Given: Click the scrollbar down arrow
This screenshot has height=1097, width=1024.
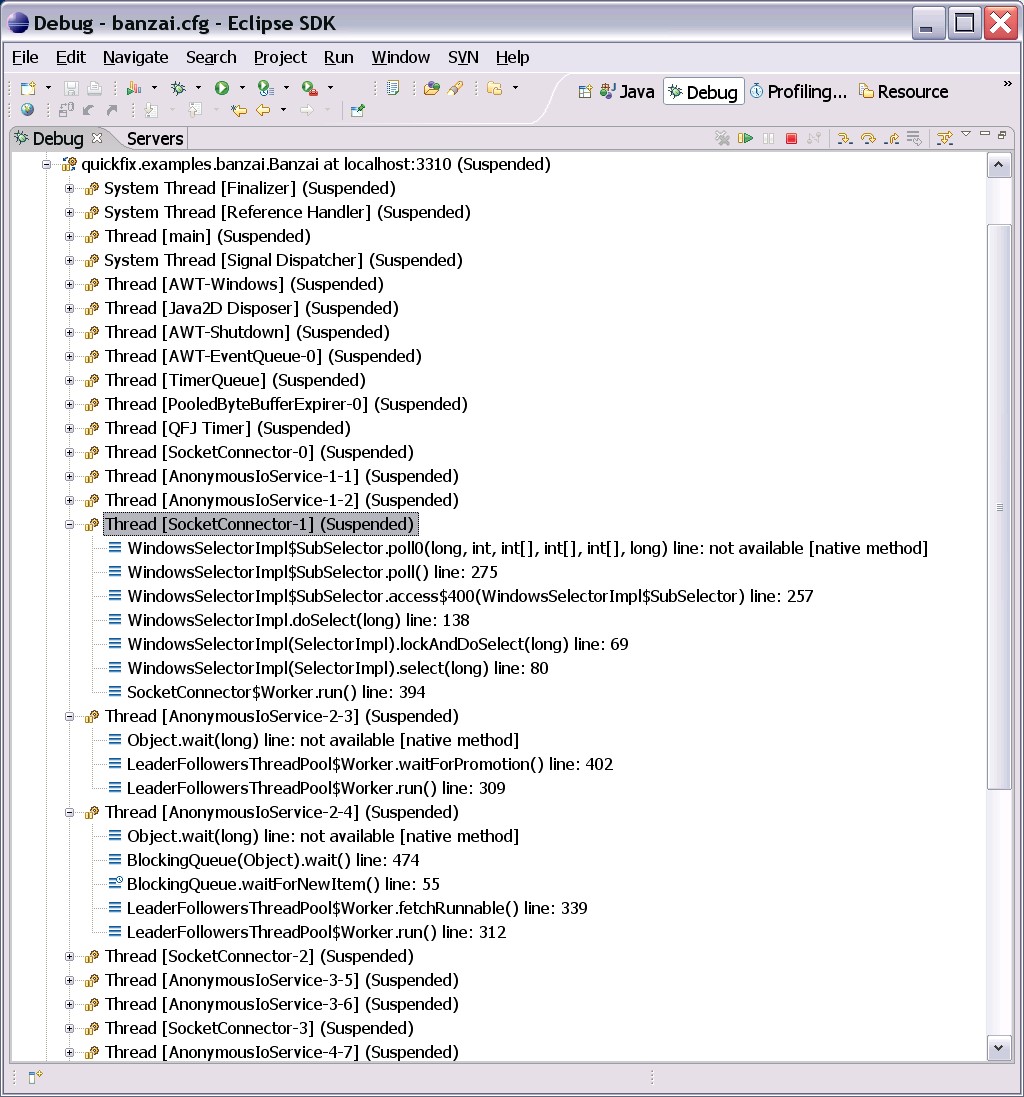Looking at the screenshot, I should 999,1048.
